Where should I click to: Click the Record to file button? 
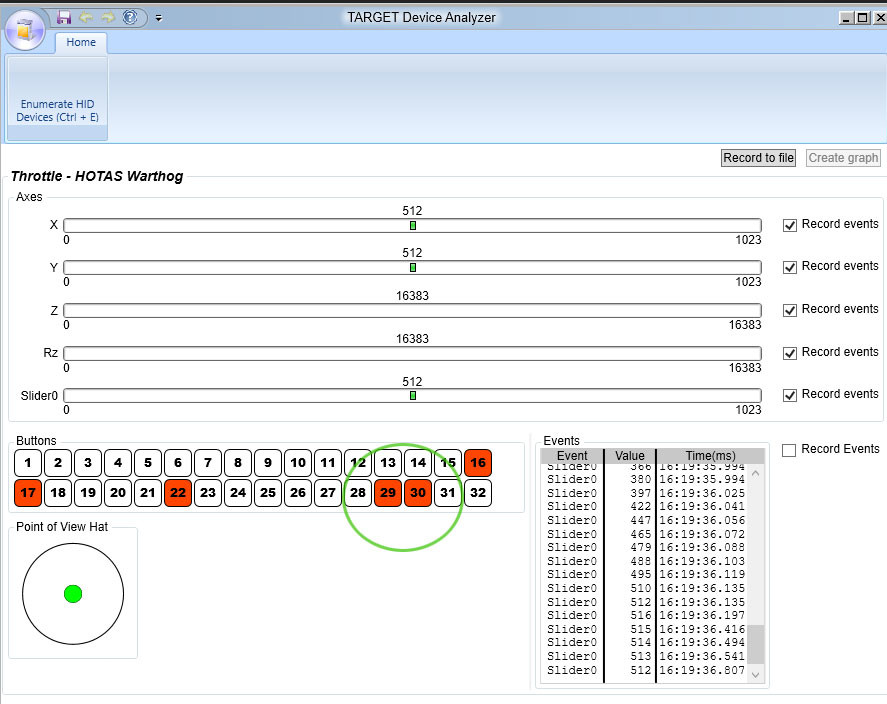[x=759, y=158]
